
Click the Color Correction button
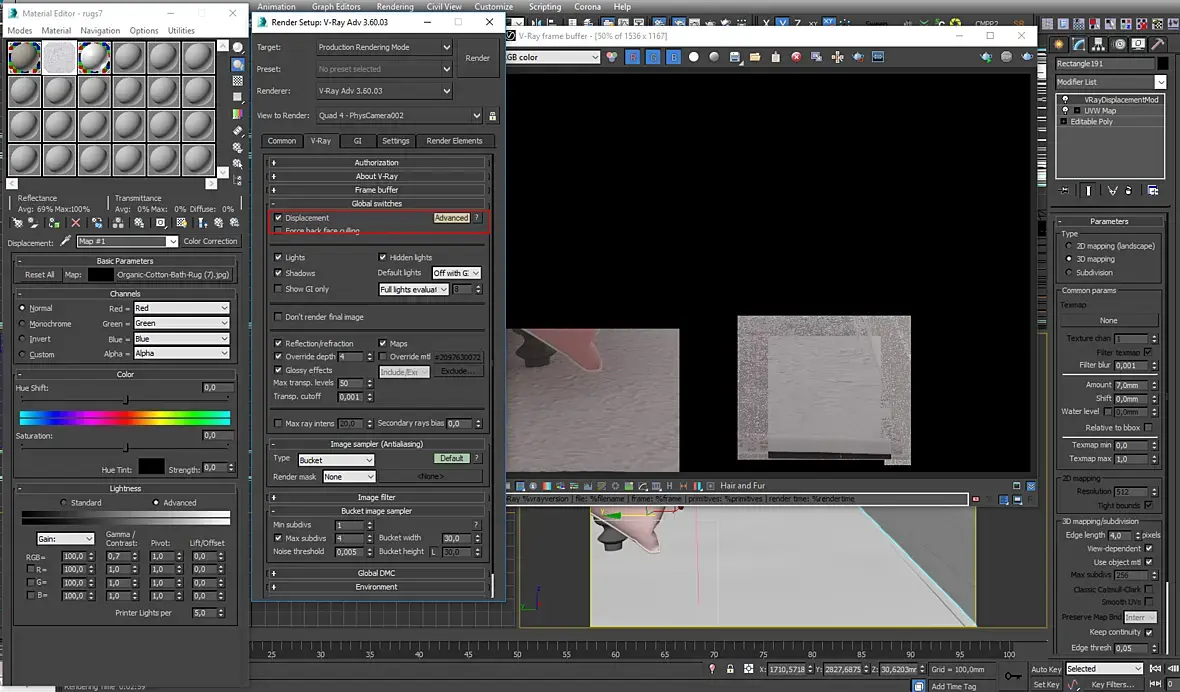tap(210, 241)
